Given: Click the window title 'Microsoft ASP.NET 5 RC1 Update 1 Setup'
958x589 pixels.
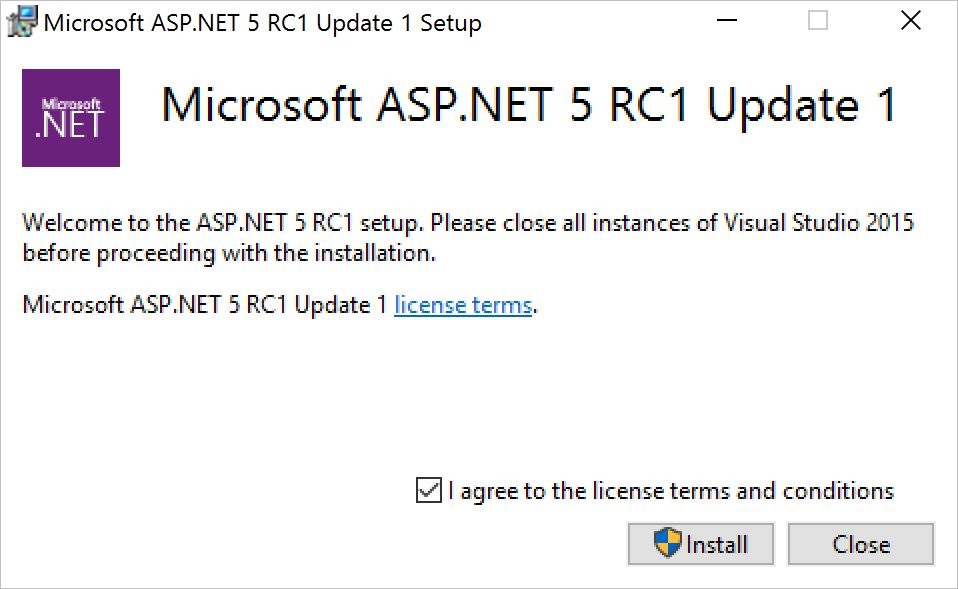Looking at the screenshot, I should (262, 23).
